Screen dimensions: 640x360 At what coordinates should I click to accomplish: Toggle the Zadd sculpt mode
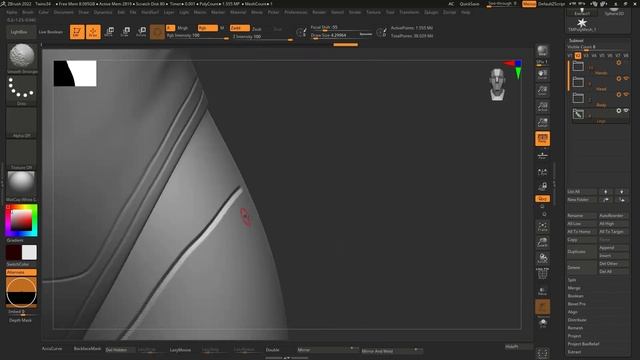click(240, 28)
